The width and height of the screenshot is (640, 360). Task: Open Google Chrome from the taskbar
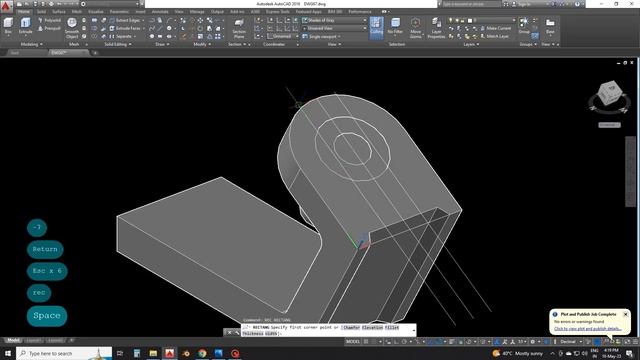pyautogui.click(x=202, y=353)
